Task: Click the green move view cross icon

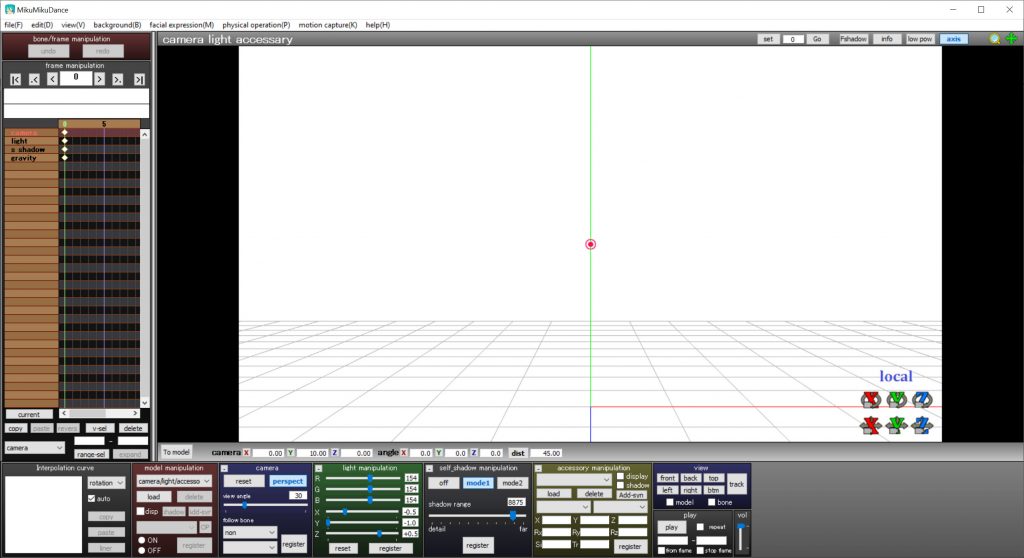Action: [x=1012, y=39]
